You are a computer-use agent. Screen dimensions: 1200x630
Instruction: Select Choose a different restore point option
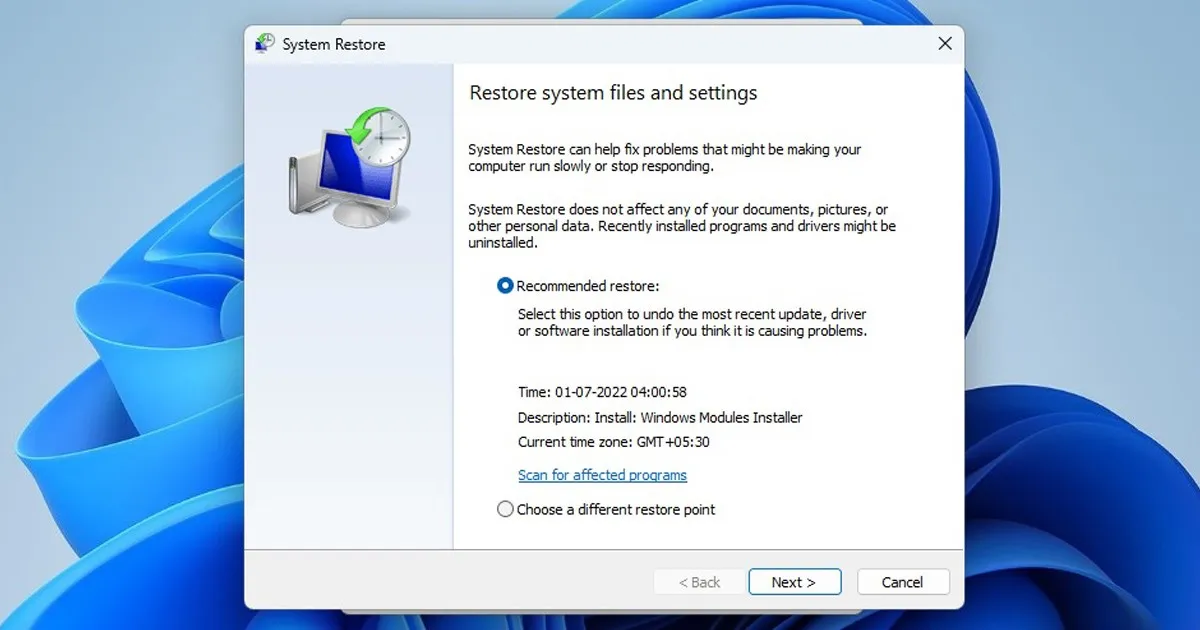[x=606, y=509]
